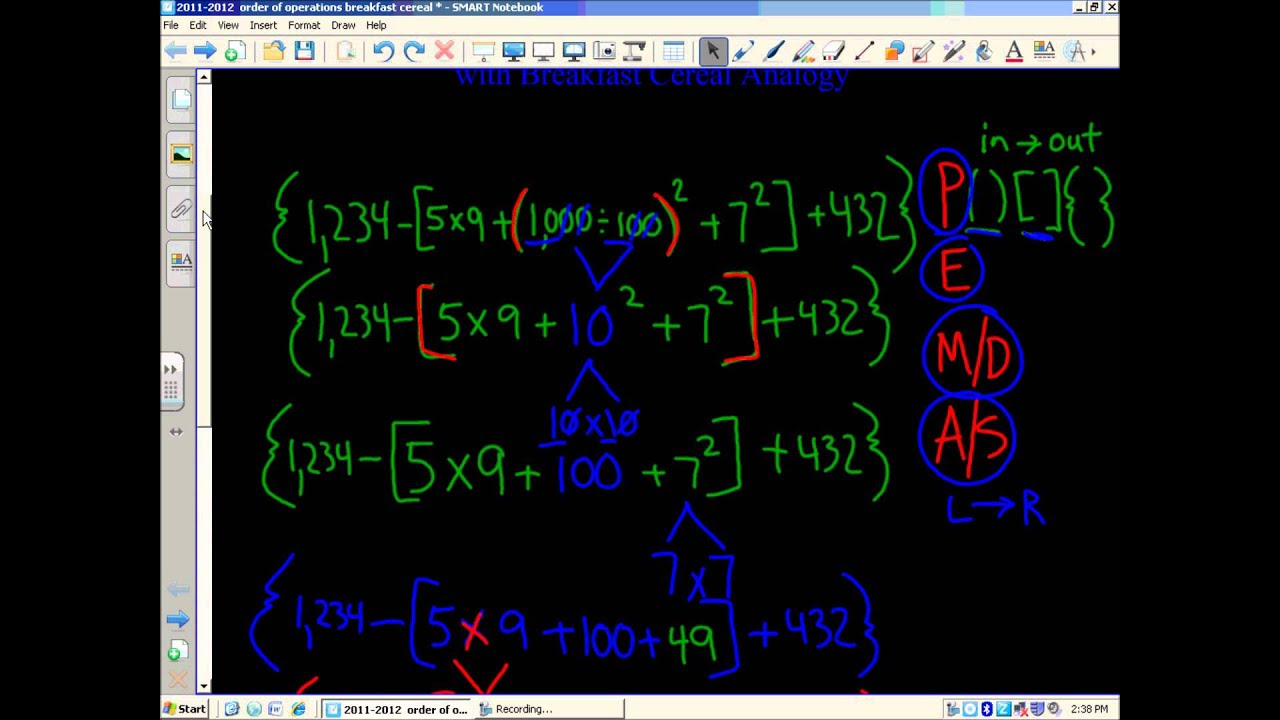Launch the screen capture camera tool
The height and width of the screenshot is (720, 1280).
(x=603, y=51)
